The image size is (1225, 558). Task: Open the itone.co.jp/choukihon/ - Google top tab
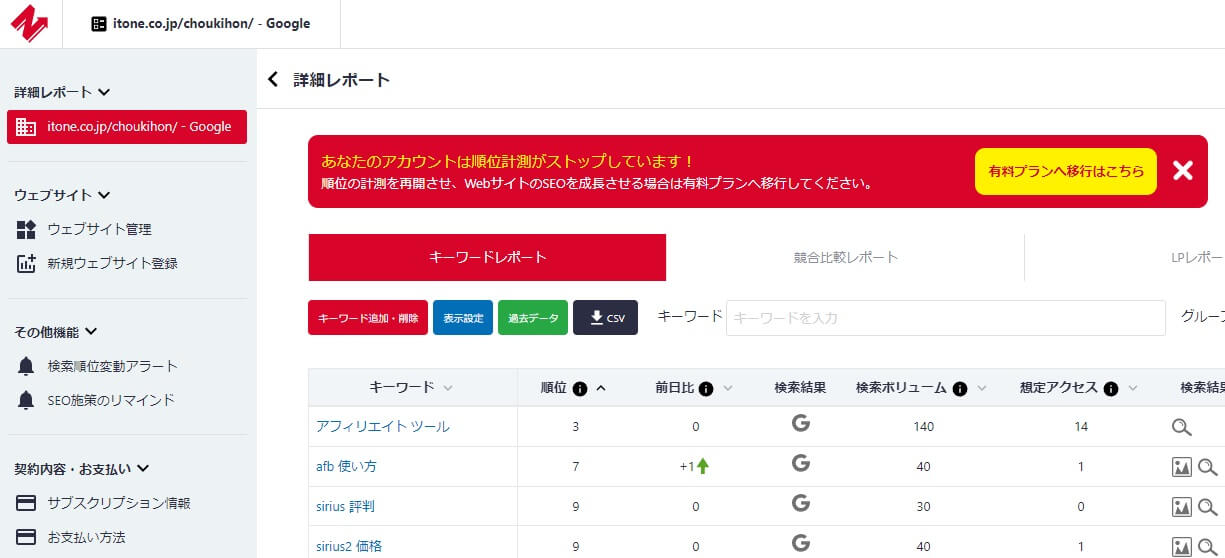click(x=201, y=24)
